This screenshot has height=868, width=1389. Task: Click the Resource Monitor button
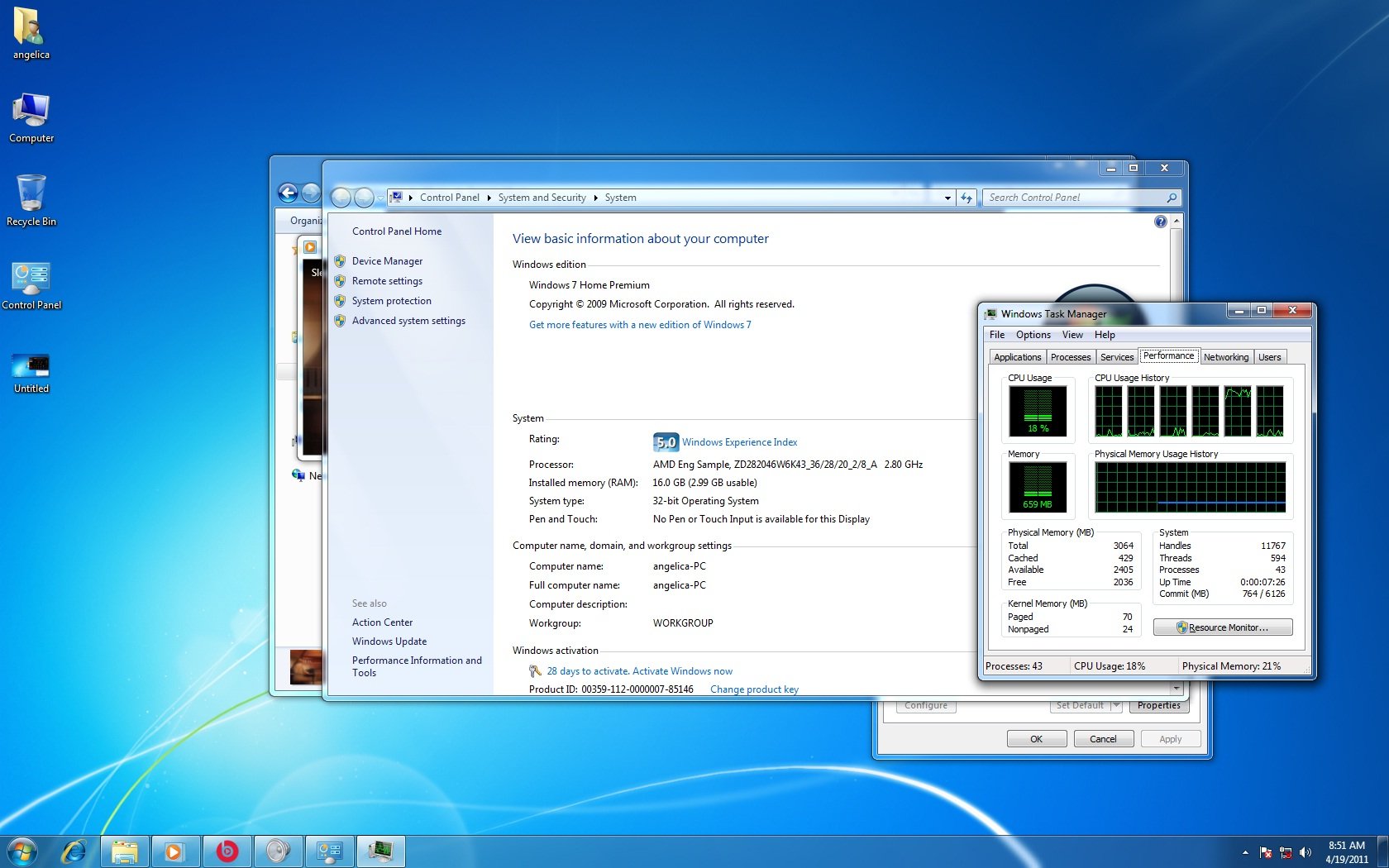pyautogui.click(x=1222, y=627)
